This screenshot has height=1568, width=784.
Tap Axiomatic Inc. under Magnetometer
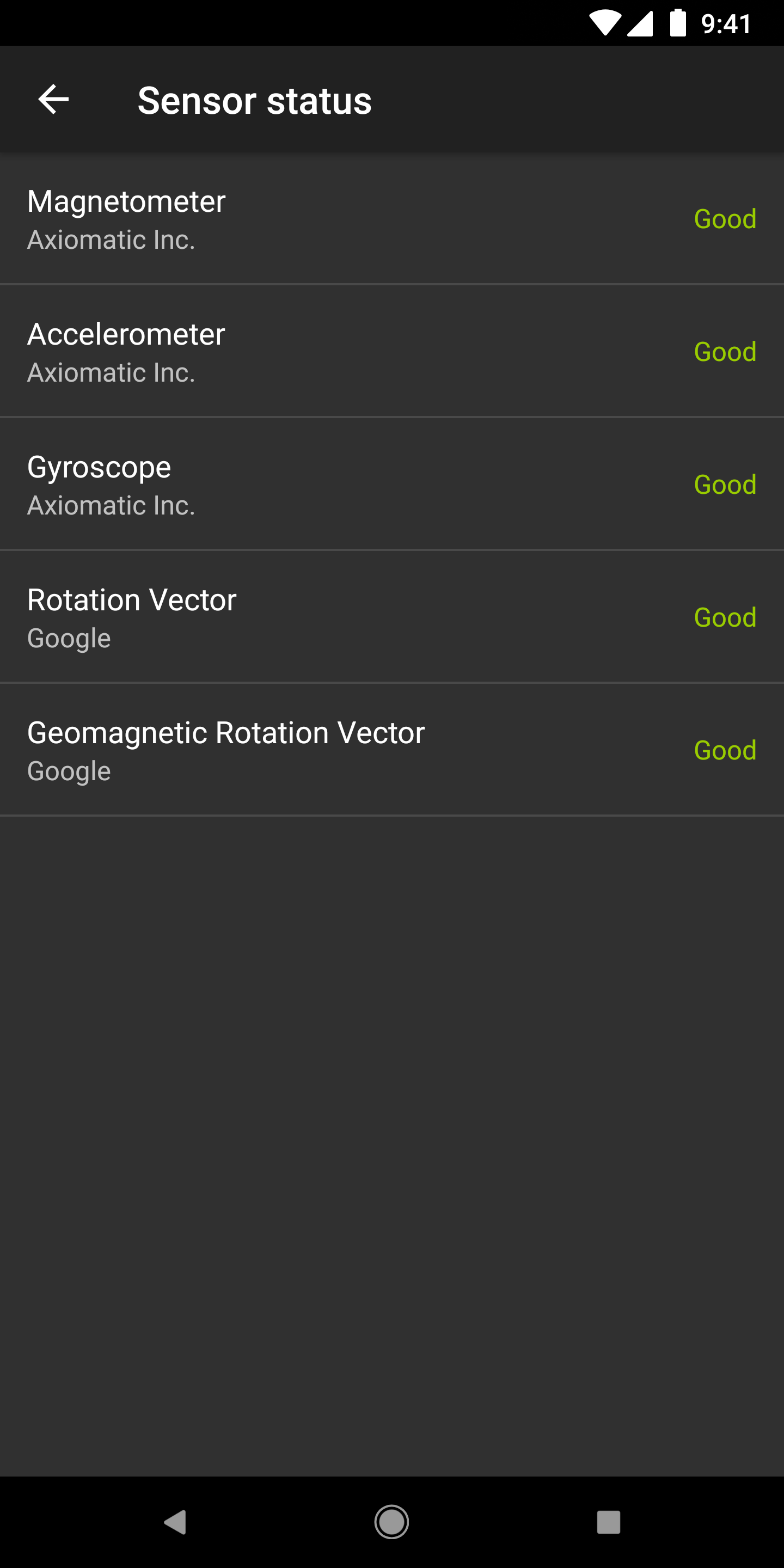tap(112, 240)
